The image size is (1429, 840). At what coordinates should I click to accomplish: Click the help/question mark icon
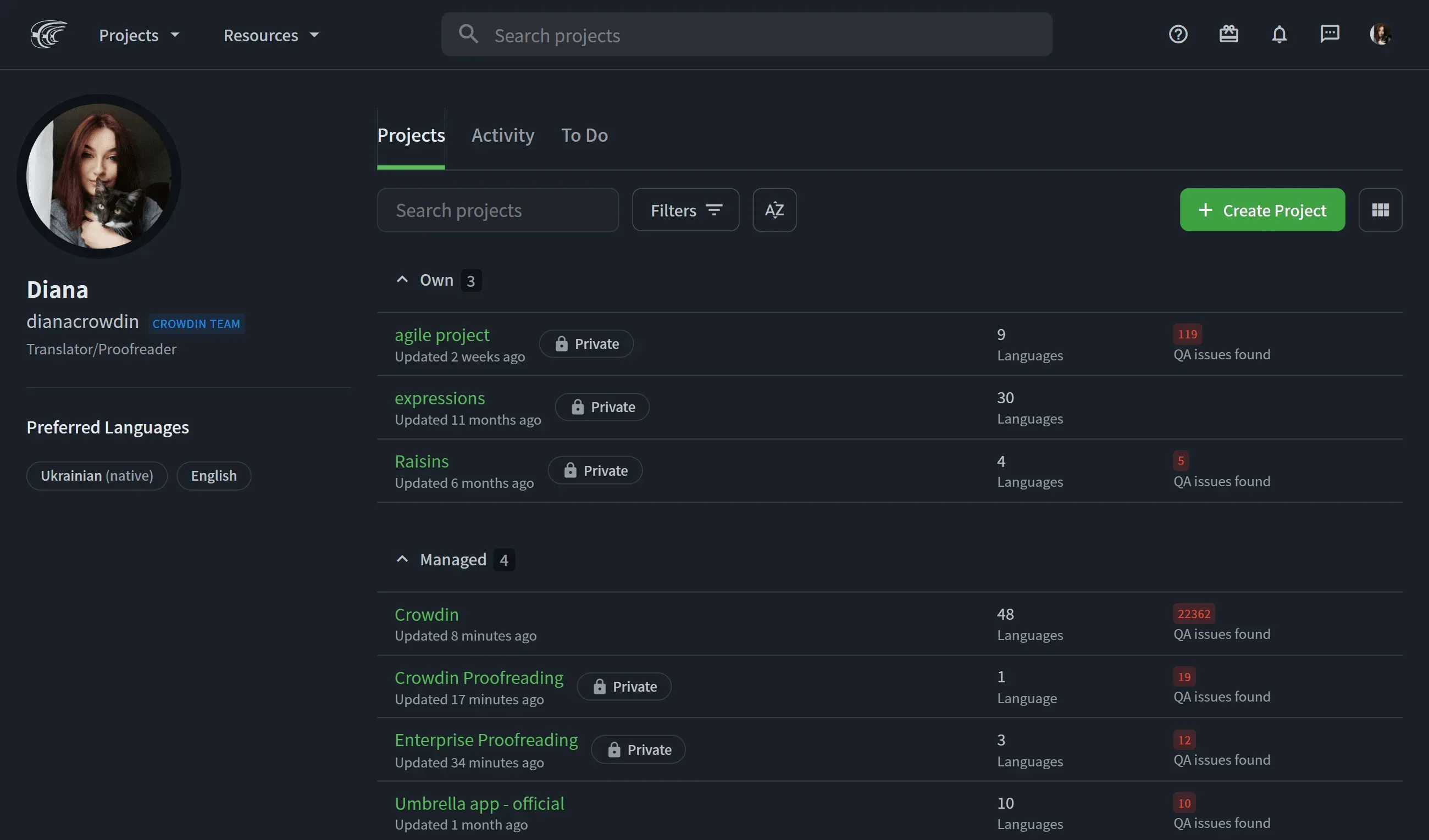[x=1178, y=34]
